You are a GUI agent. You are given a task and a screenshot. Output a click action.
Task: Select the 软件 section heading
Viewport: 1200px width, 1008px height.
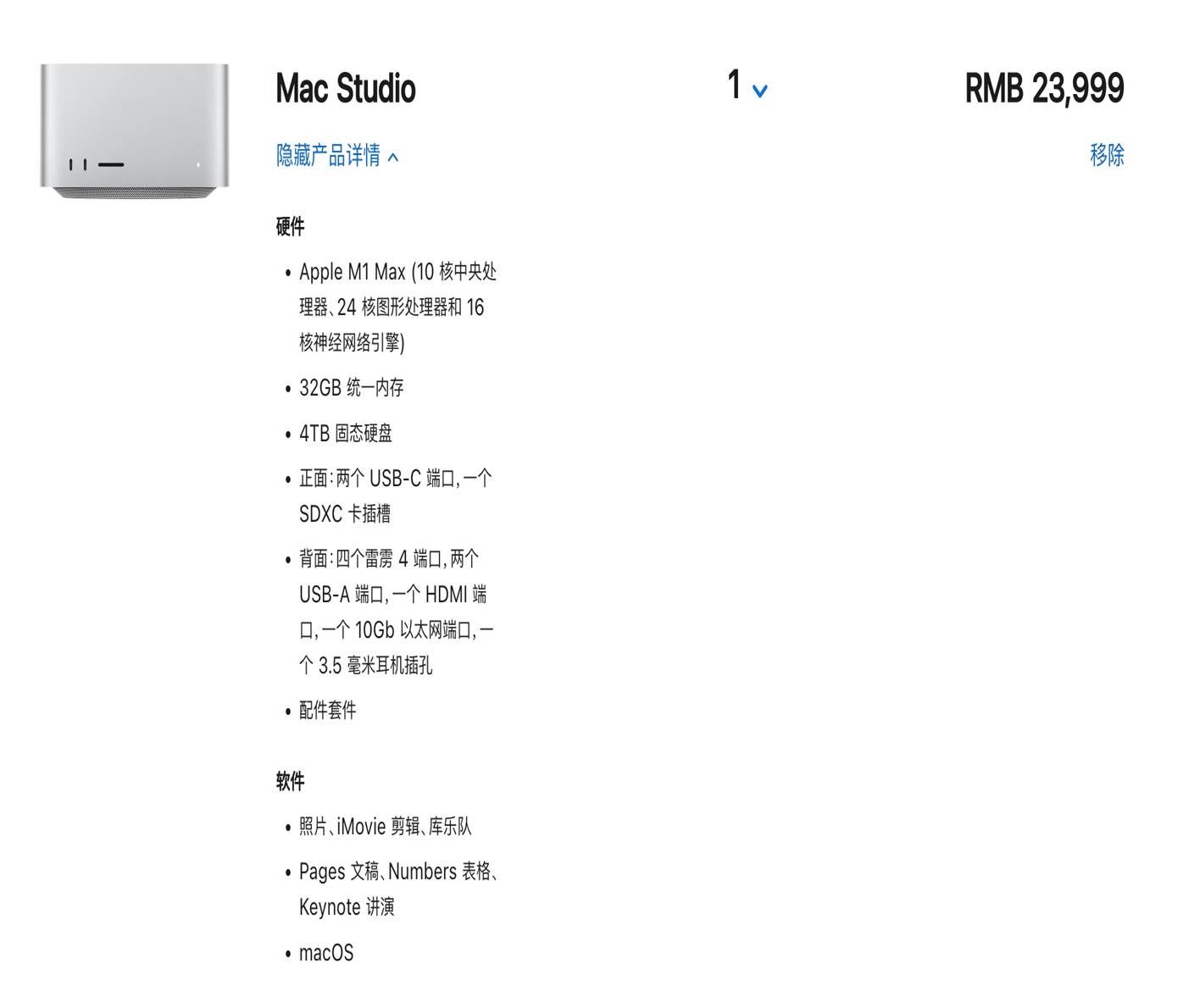(x=290, y=781)
